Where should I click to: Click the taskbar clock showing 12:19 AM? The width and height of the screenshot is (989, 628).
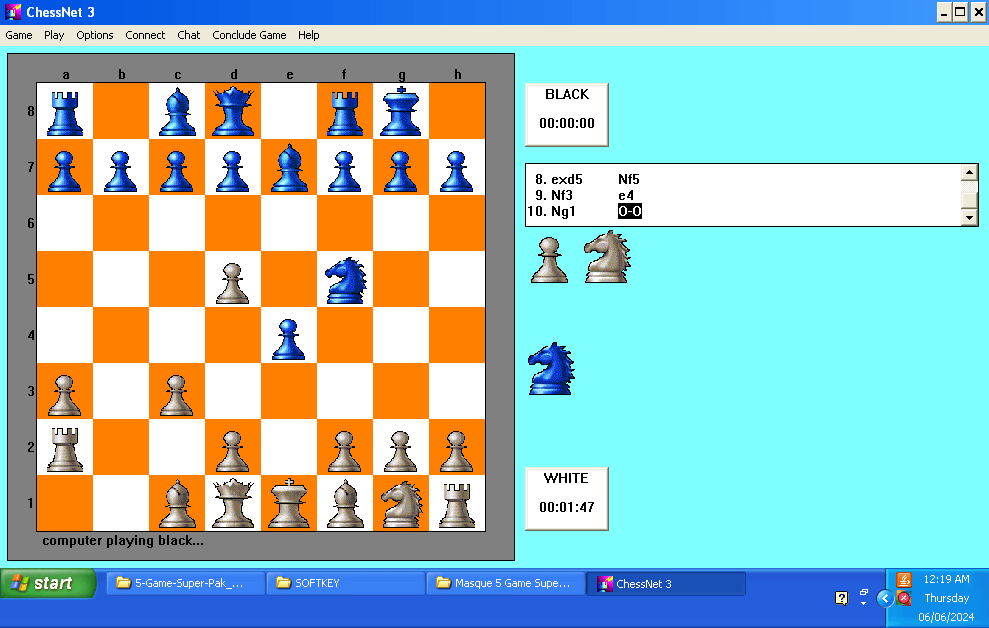pos(946,579)
